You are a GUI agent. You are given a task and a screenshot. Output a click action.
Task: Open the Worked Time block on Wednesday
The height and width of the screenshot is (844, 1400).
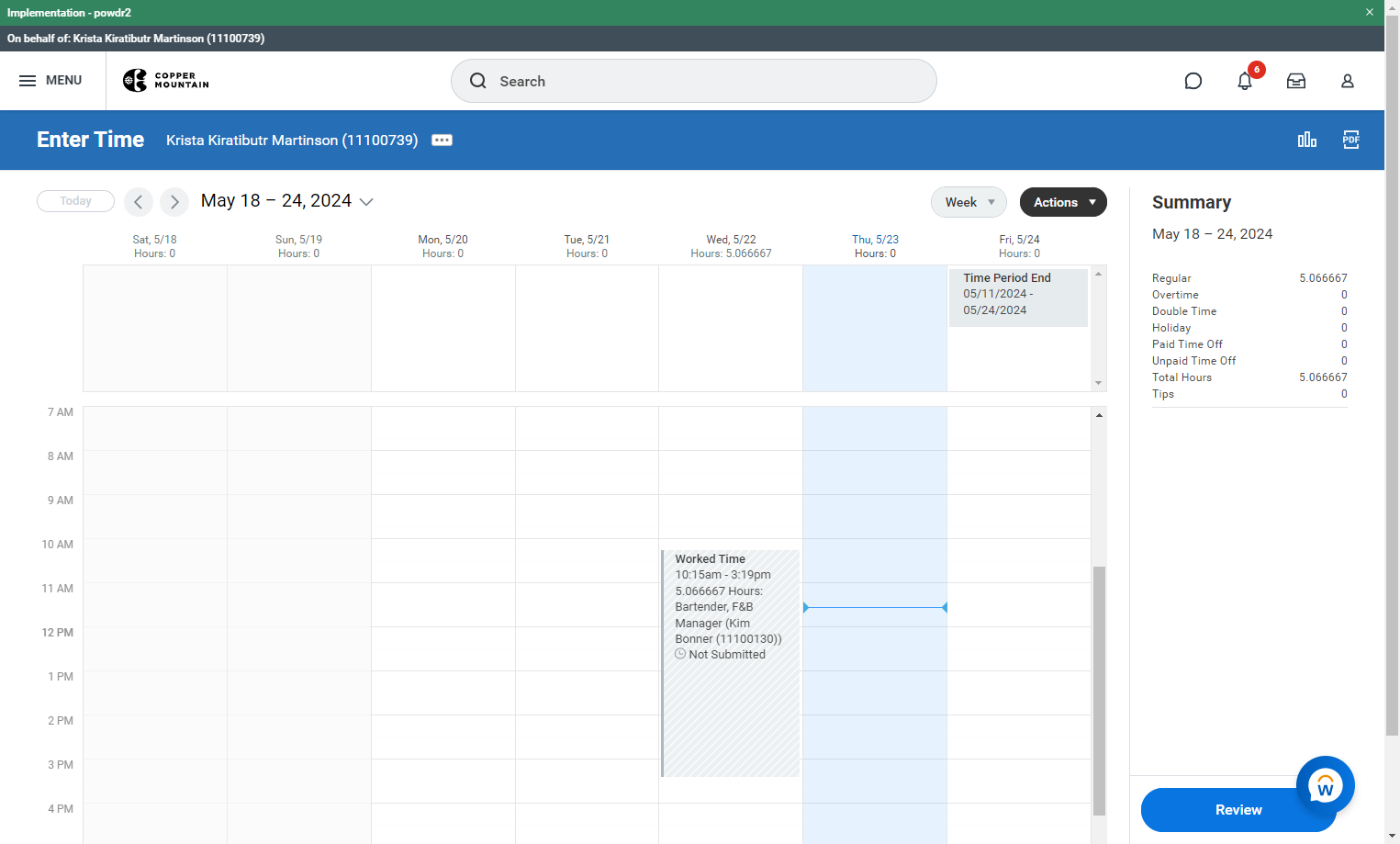(731, 663)
